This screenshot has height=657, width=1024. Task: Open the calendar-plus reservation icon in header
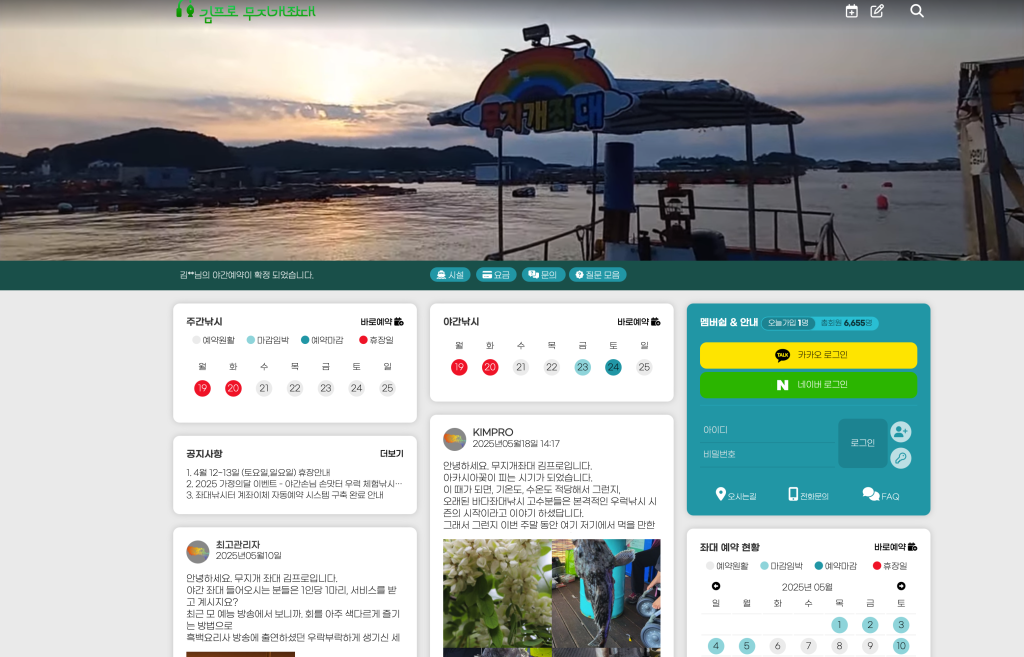coord(852,11)
